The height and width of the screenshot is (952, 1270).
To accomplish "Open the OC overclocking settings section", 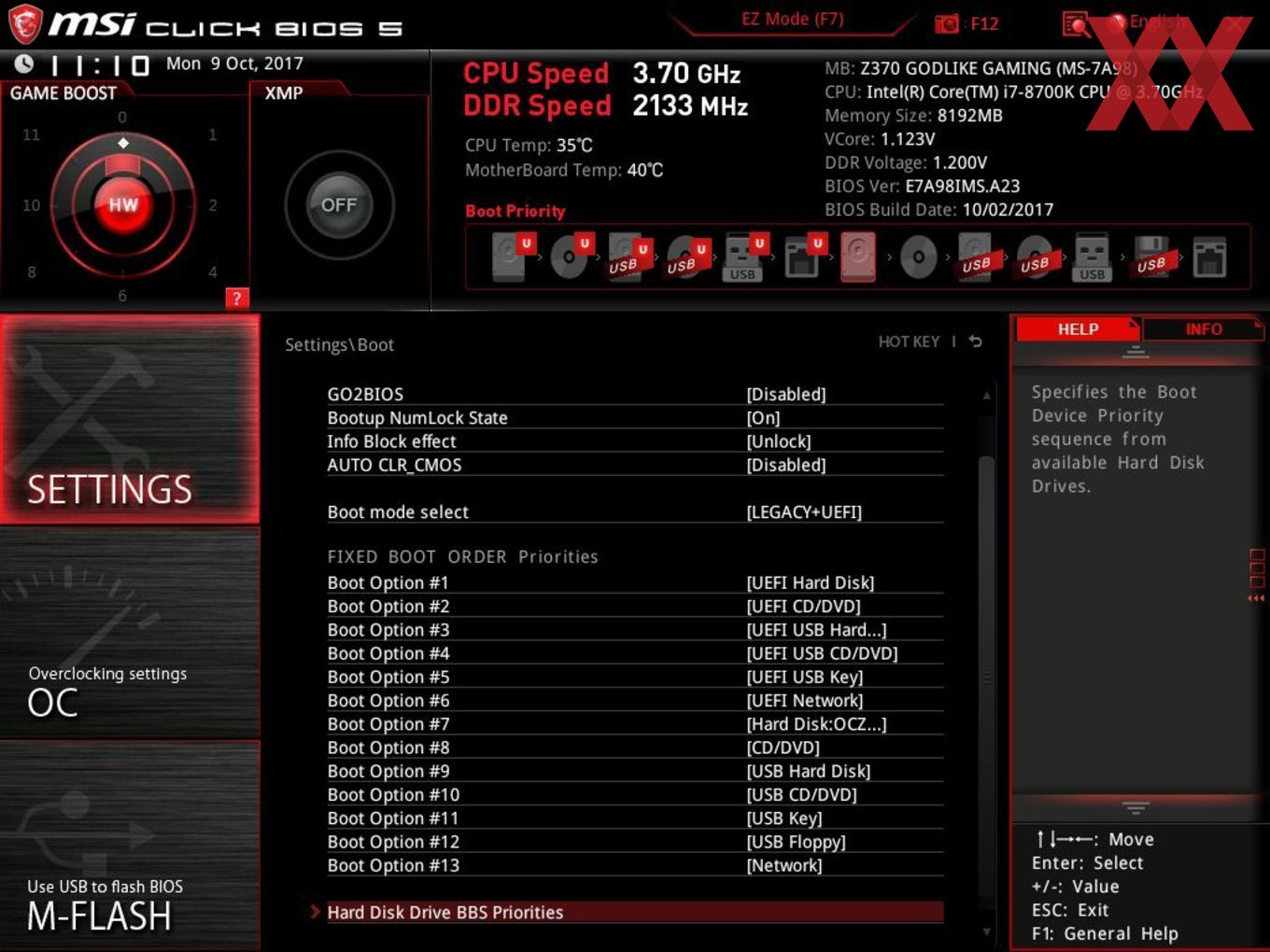I will [130, 634].
